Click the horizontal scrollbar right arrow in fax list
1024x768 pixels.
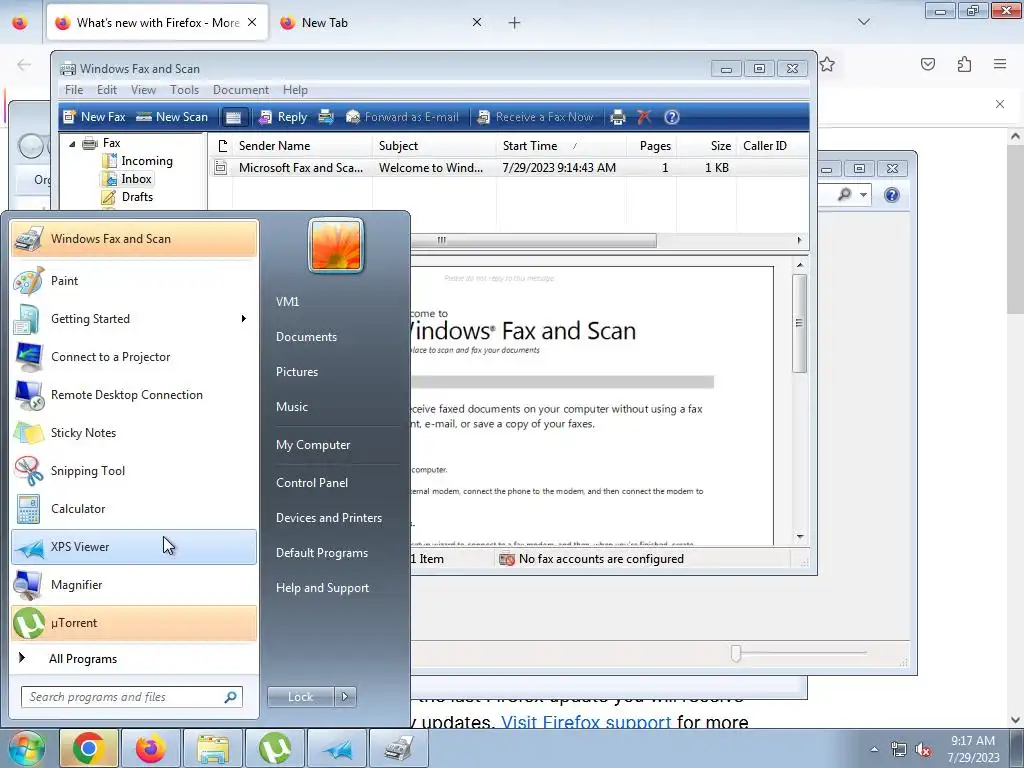(799, 240)
